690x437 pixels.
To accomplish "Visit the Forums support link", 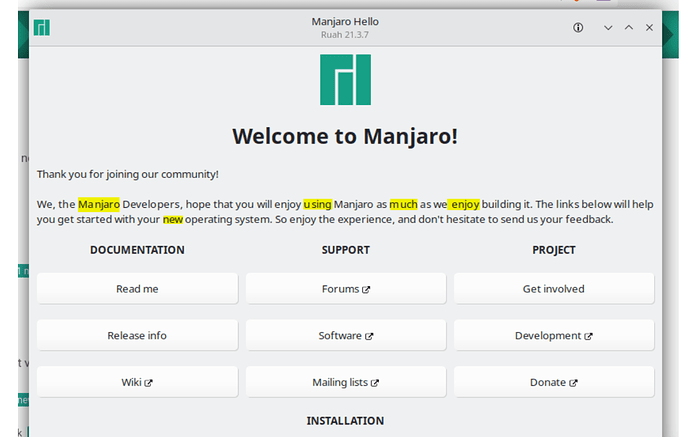I will [x=346, y=289].
